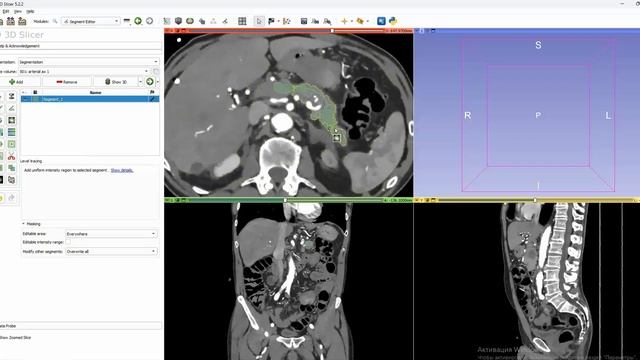Open the view layout grid selector
640x360 pixels.
click(242, 21)
